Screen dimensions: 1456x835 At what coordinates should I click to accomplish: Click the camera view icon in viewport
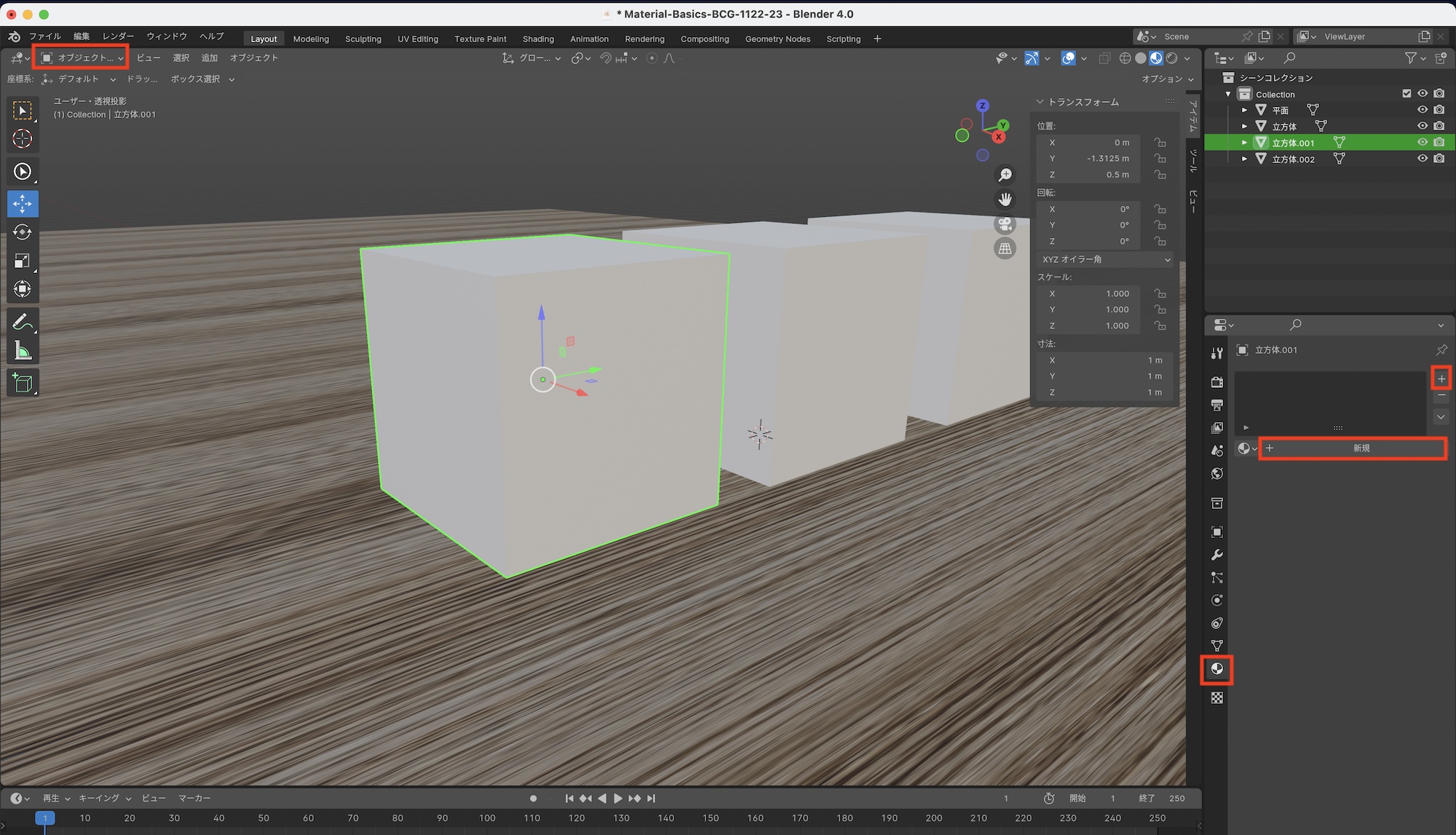1005,223
